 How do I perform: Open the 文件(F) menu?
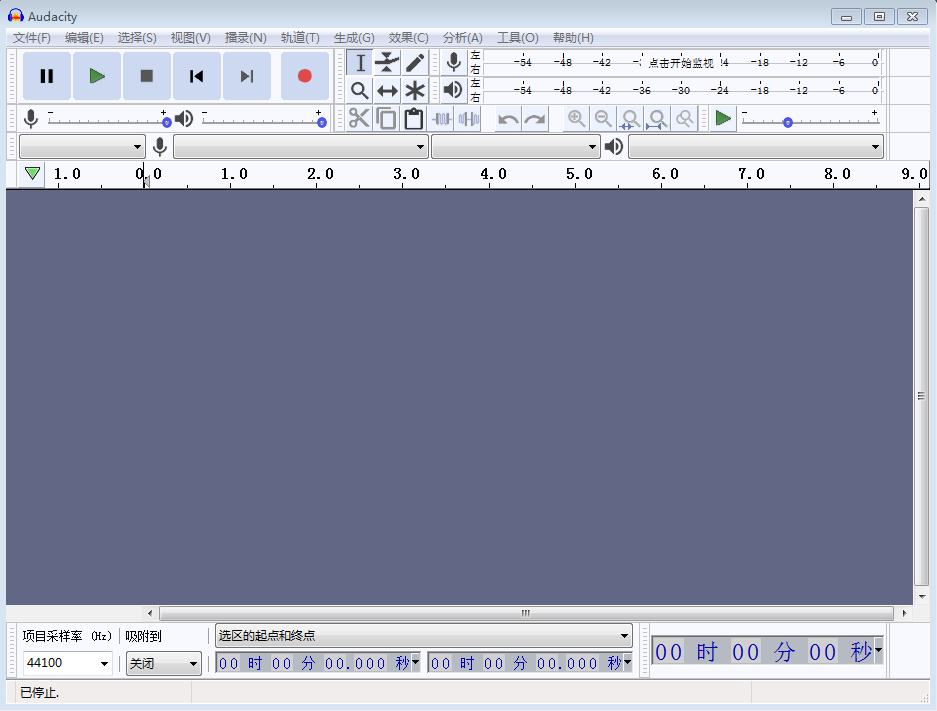coord(31,37)
